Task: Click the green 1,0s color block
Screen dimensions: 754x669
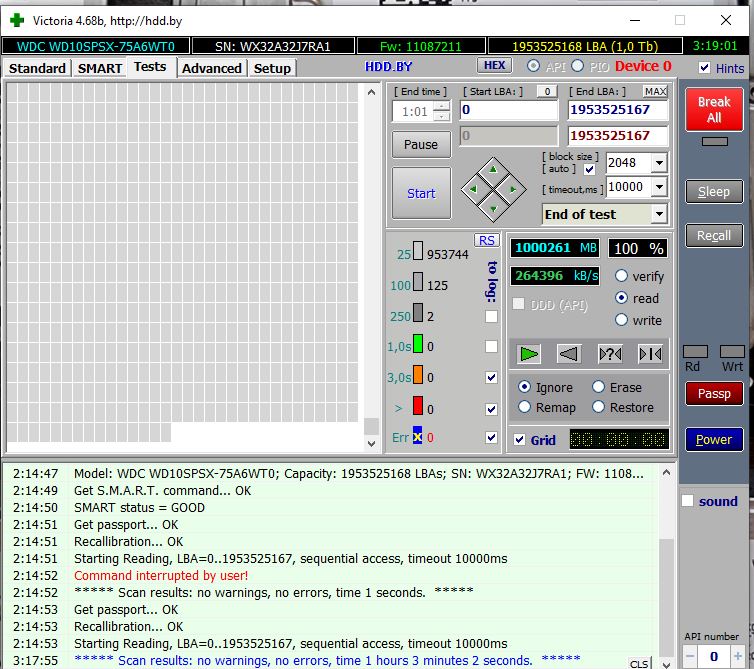Action: point(418,344)
